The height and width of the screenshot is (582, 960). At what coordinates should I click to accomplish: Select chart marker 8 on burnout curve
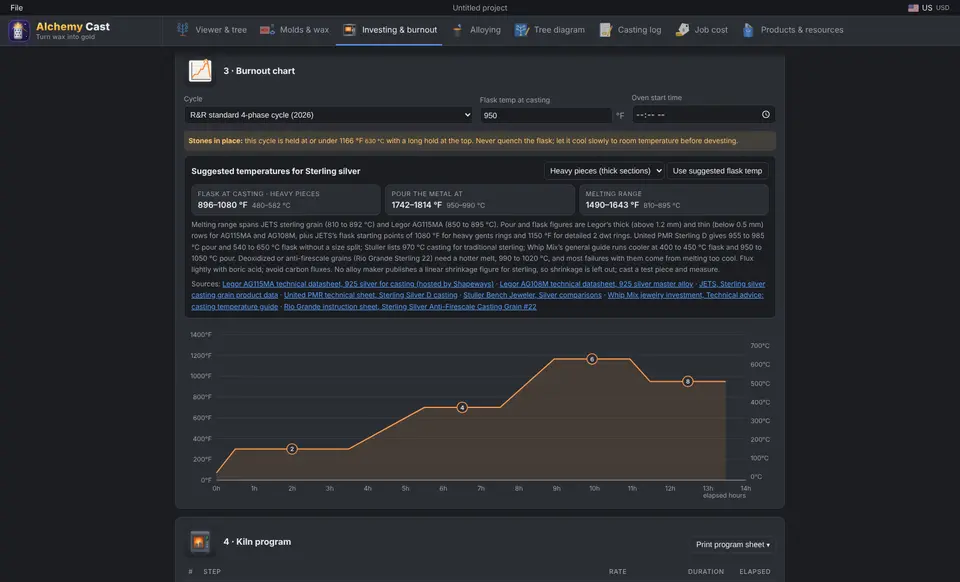tap(688, 381)
